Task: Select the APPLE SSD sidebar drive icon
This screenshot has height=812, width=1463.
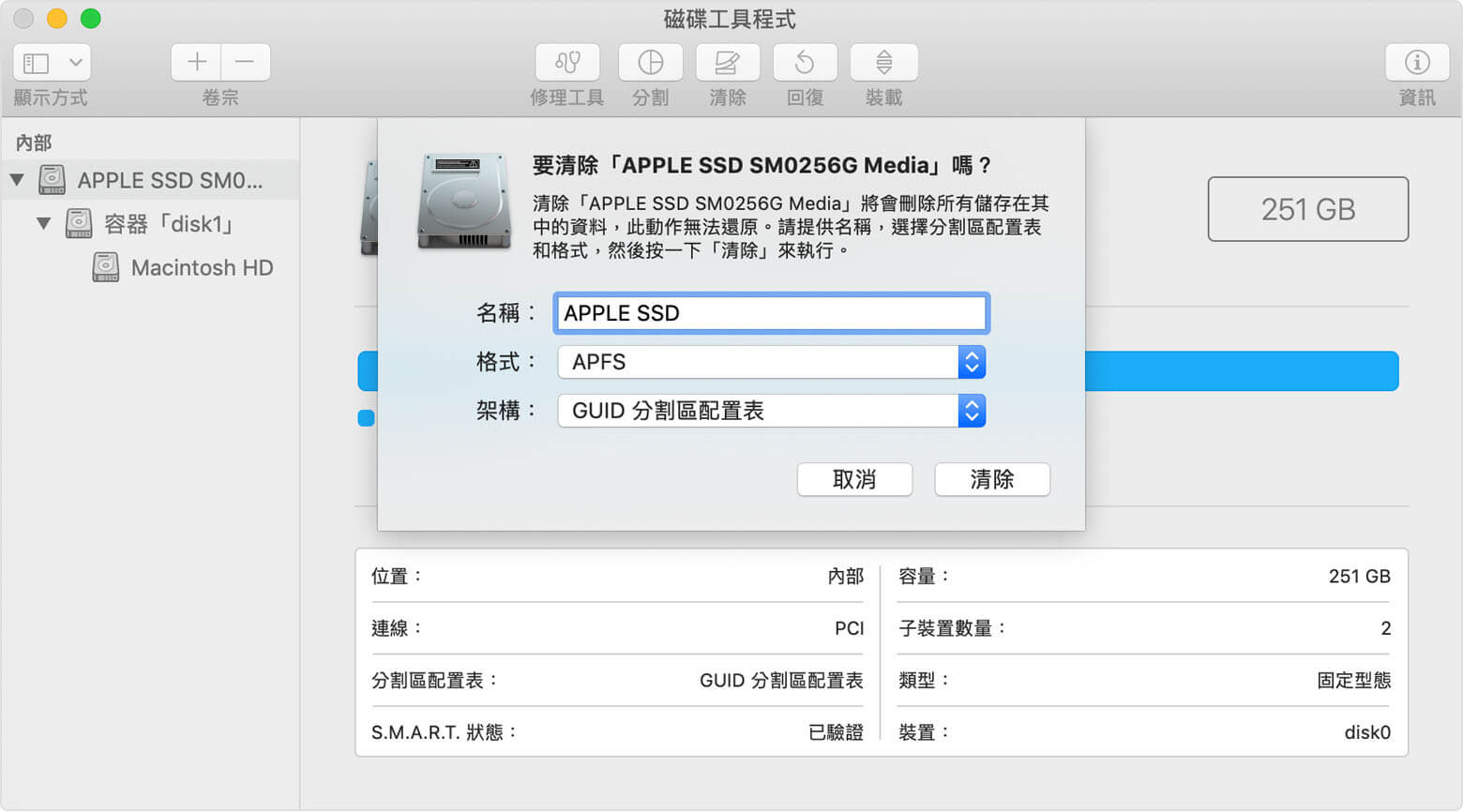Action: 52,179
